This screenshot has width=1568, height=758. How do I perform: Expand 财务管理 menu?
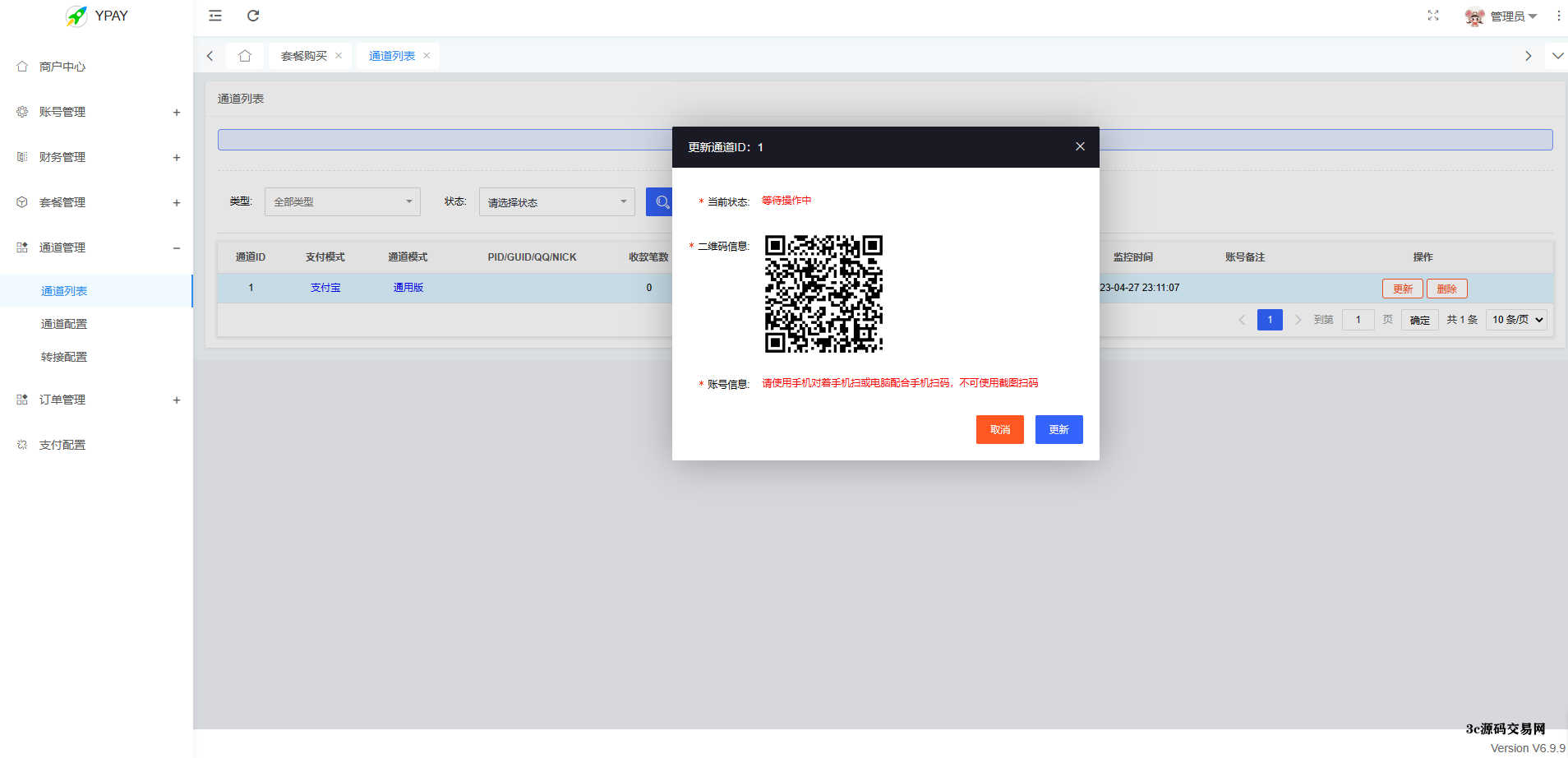tap(96, 157)
